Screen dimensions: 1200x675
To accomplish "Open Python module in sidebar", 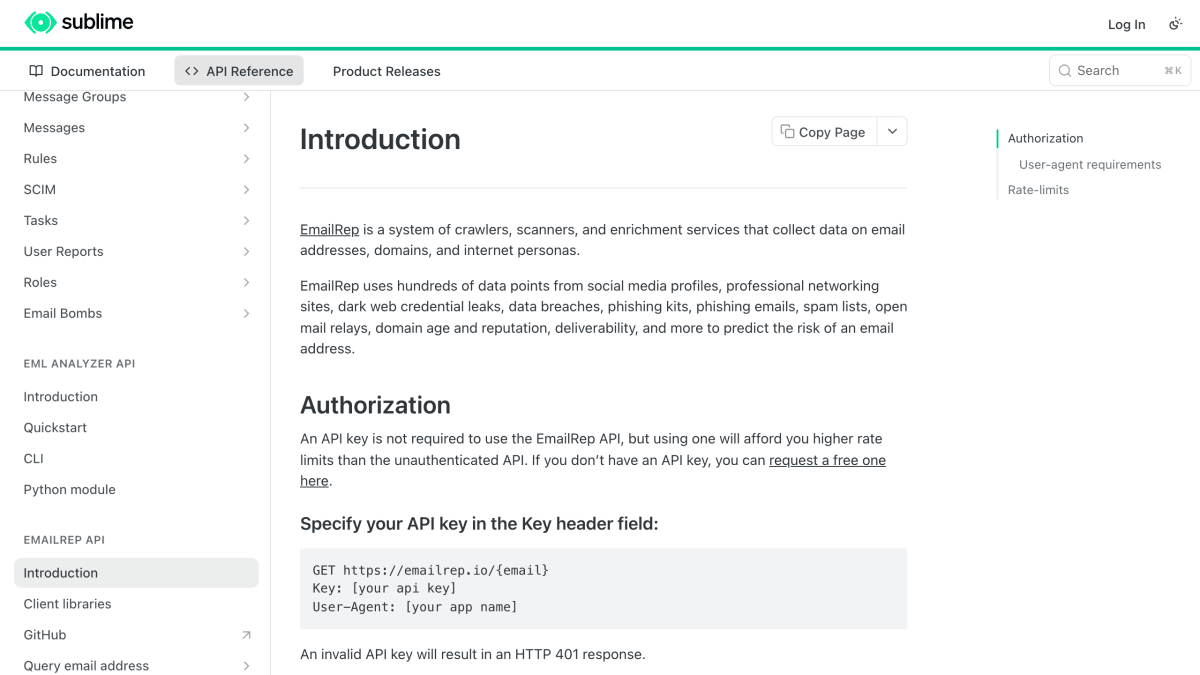I will pos(136,490).
